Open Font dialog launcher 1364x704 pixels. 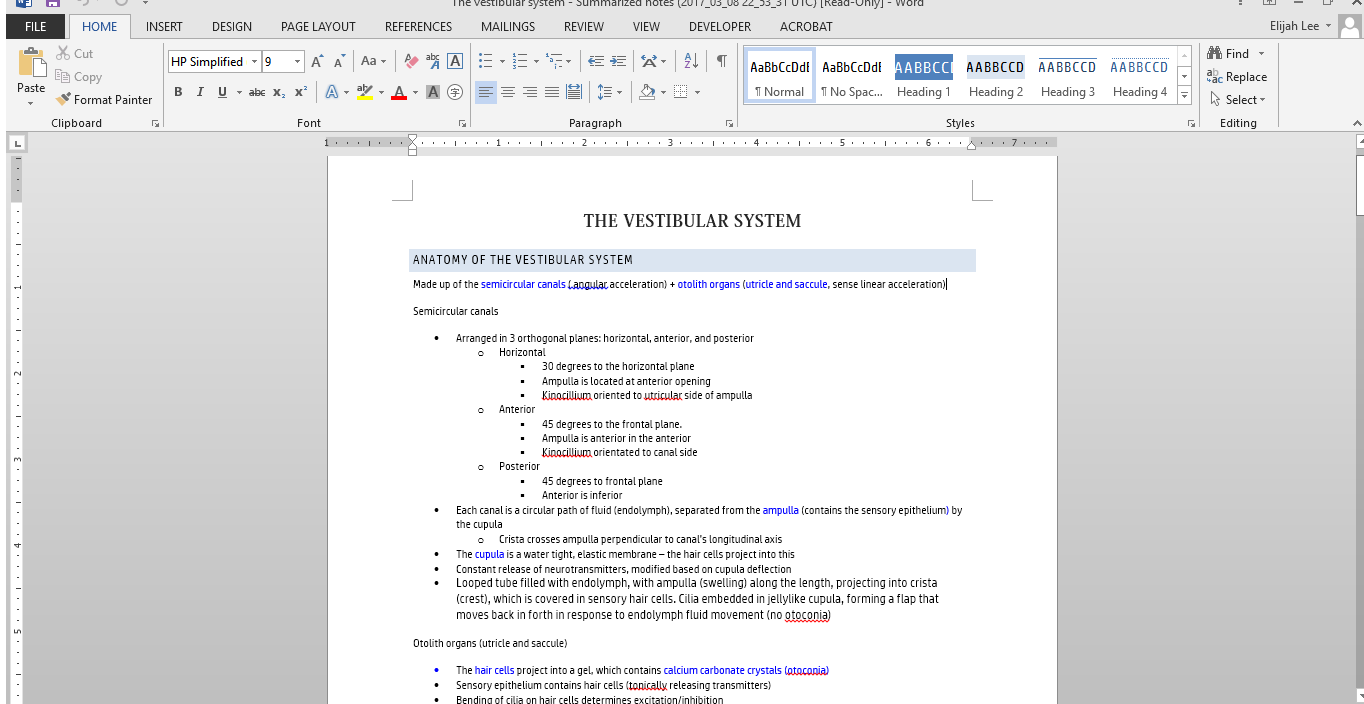pos(462,123)
